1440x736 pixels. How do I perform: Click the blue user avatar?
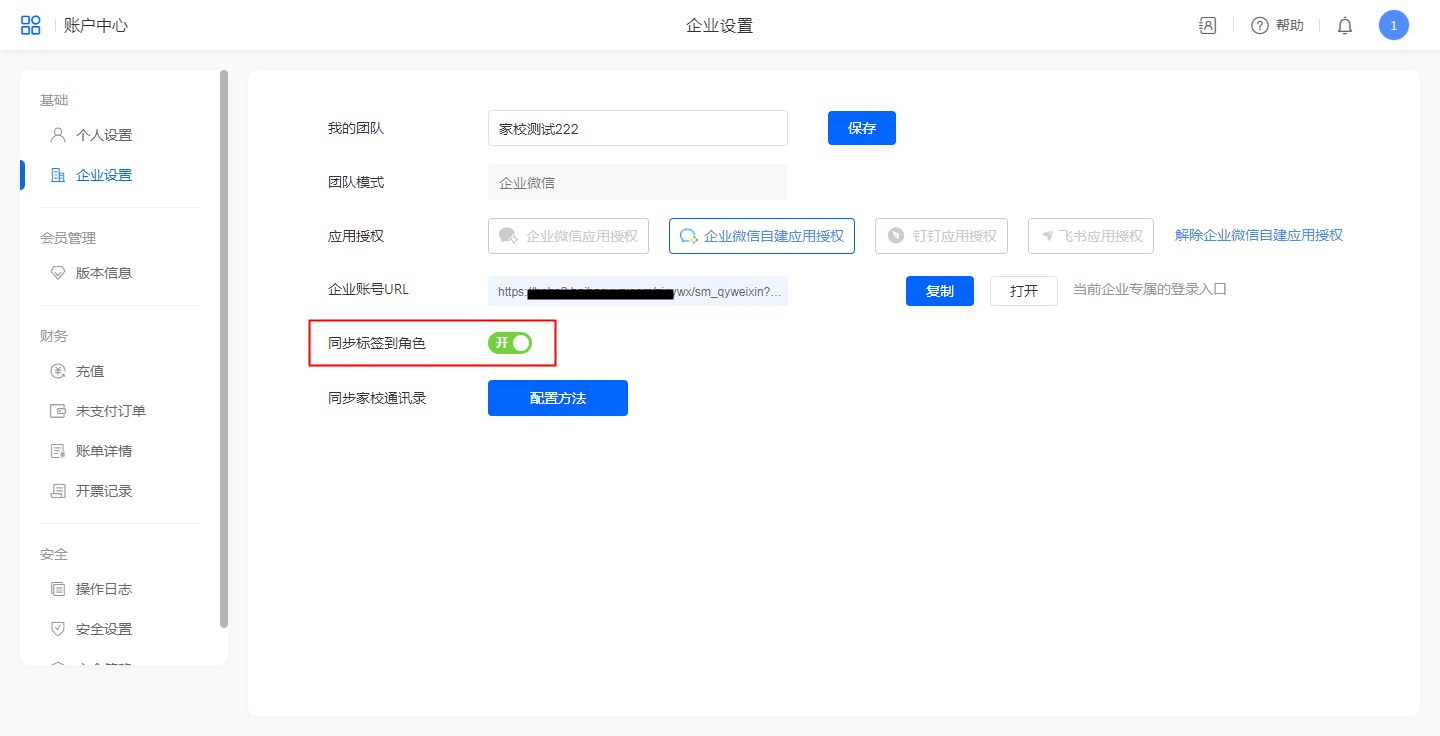1393,26
